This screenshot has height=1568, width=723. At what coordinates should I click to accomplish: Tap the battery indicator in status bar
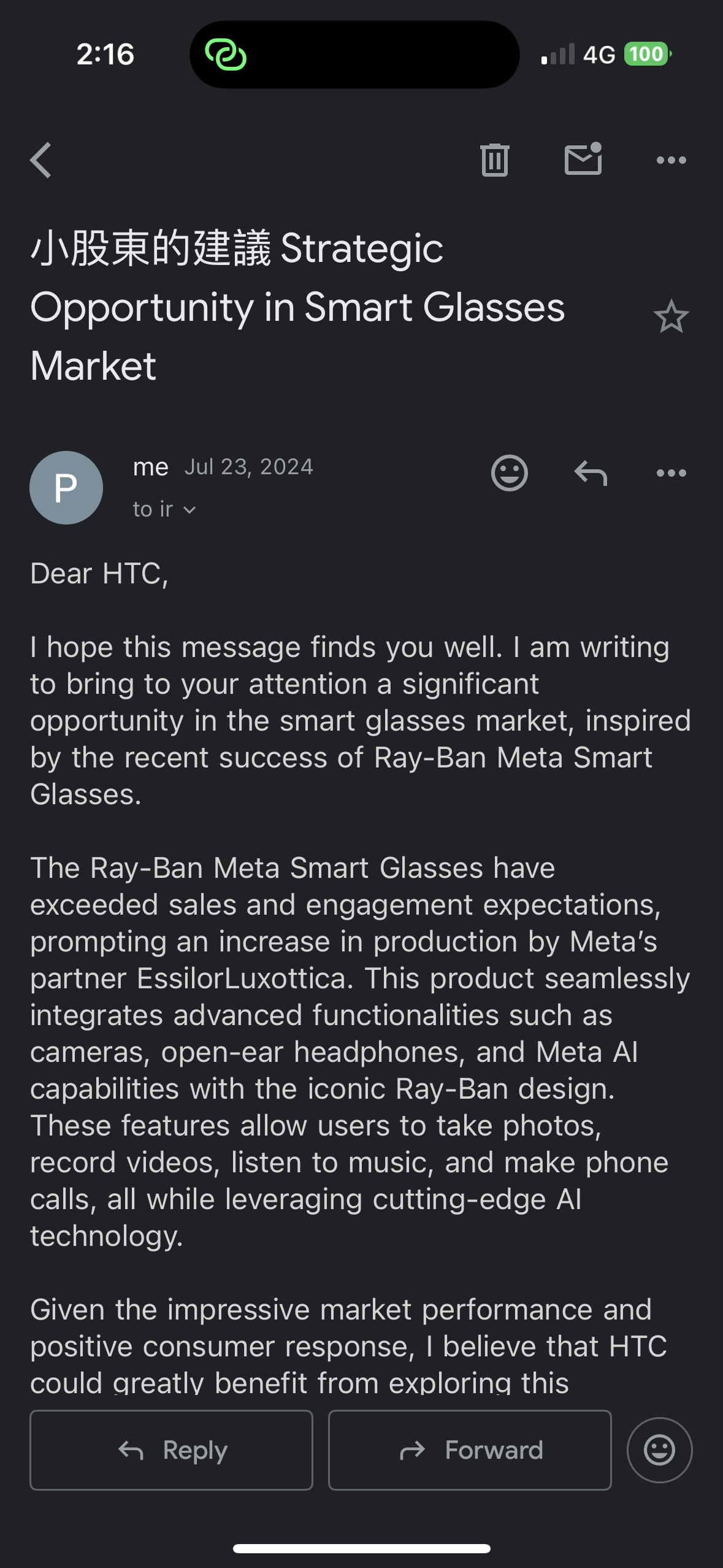(647, 55)
